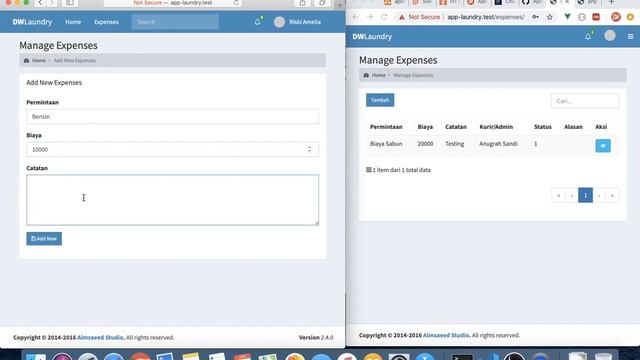Viewport: 640px width, 360px height.
Task: Open a new tab in Chrome
Action: pos(611,2)
